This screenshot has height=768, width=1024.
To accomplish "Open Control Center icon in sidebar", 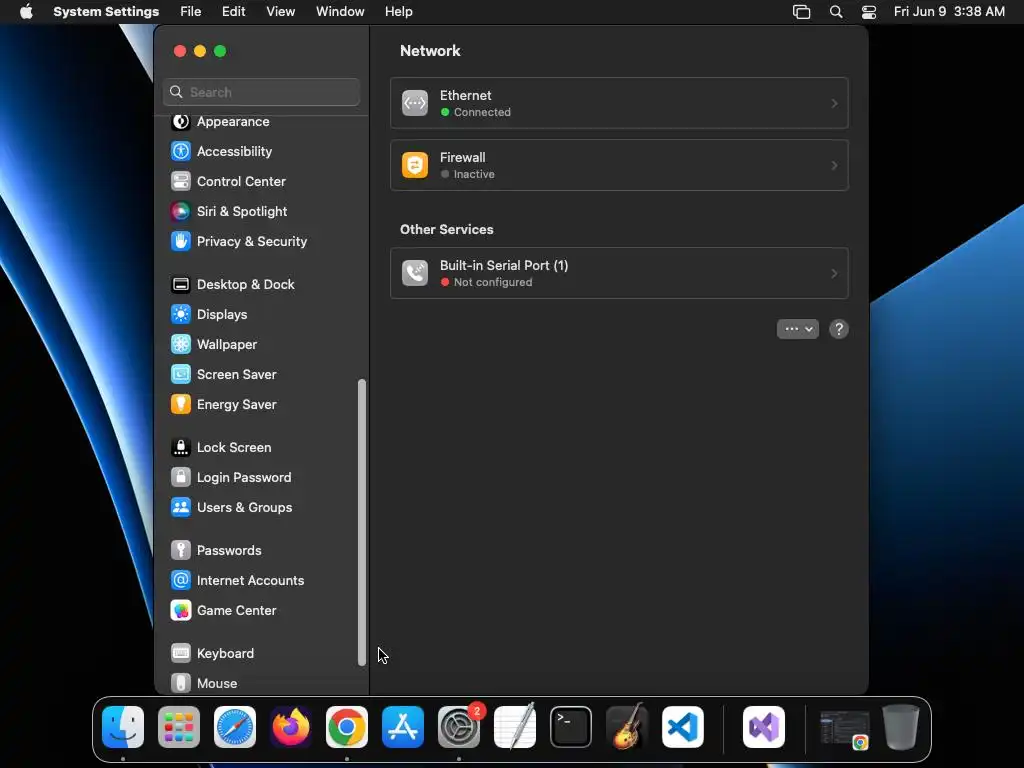I will [x=181, y=182].
